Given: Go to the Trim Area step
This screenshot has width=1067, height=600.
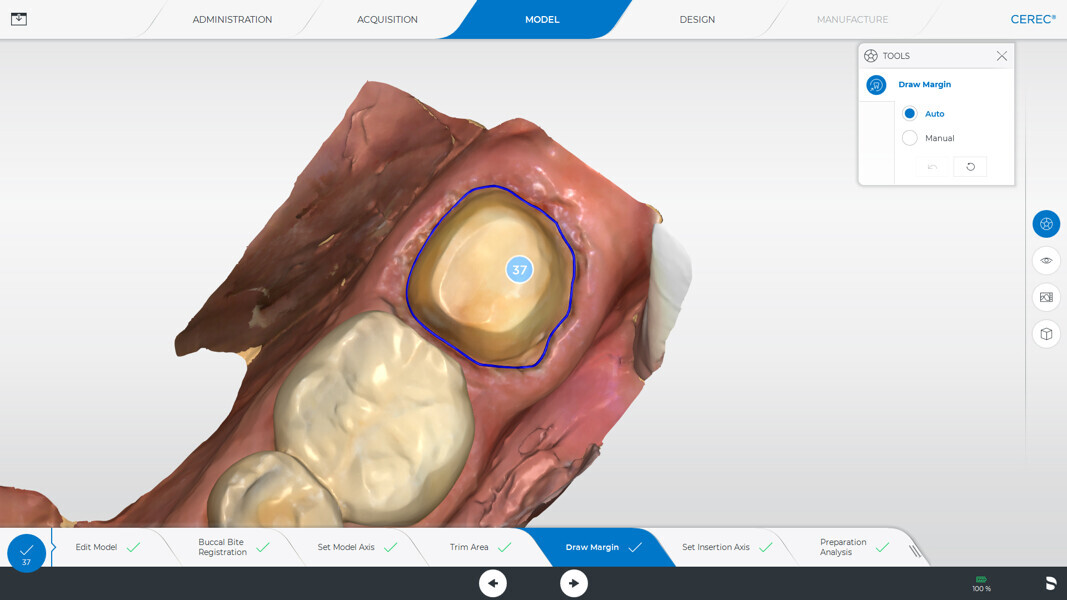Looking at the screenshot, I should tap(469, 547).
